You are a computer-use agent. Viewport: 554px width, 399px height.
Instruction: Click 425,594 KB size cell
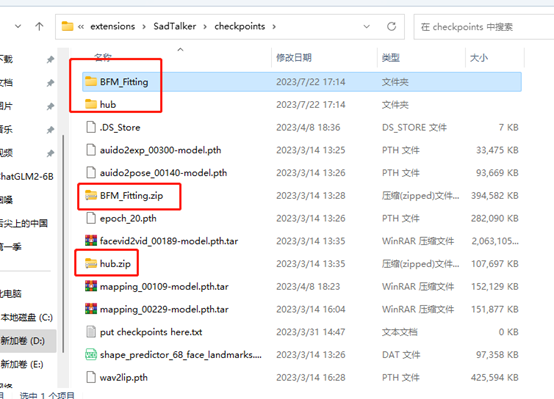pyautogui.click(x=495, y=378)
